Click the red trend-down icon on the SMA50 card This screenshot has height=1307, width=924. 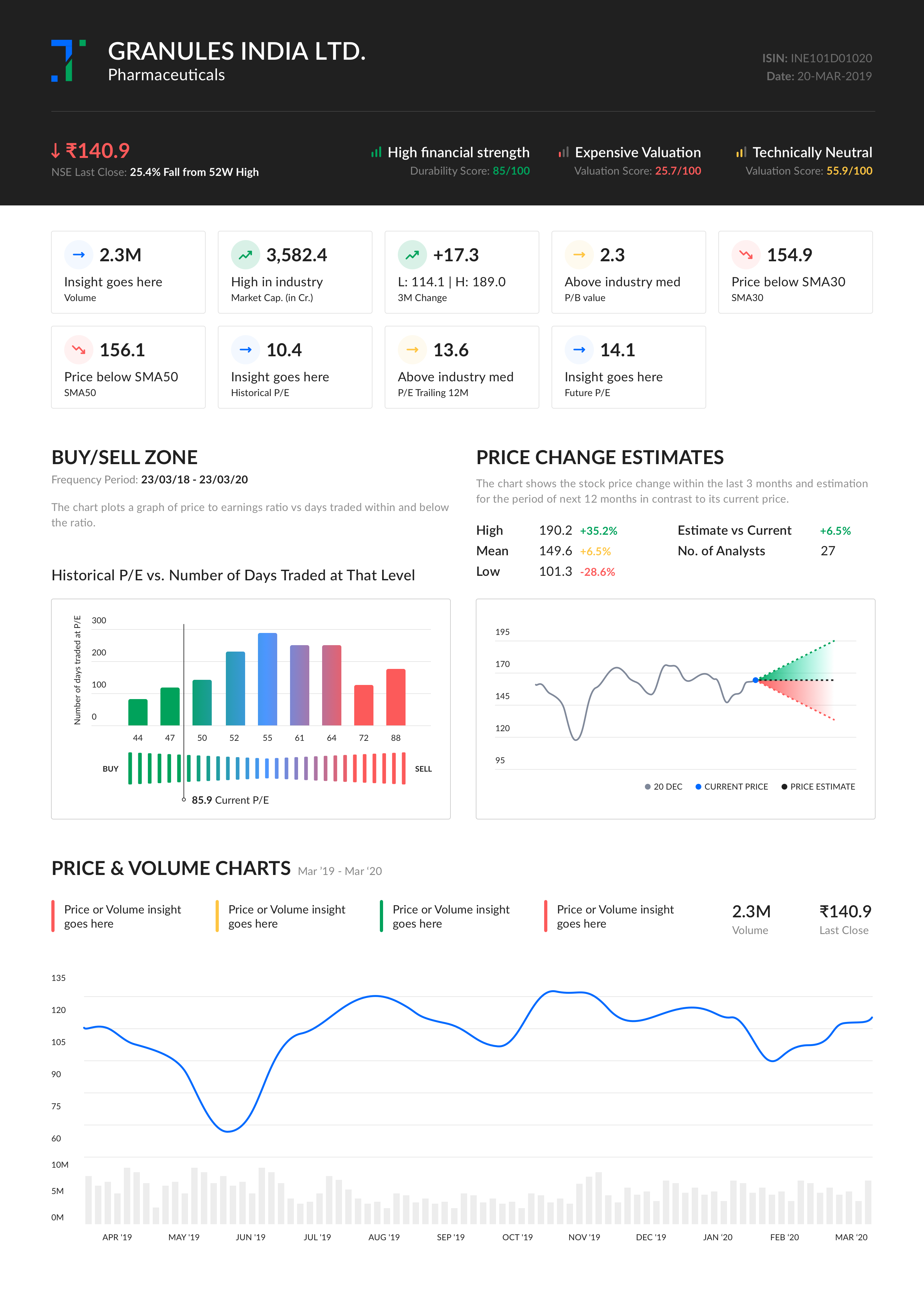pyautogui.click(x=79, y=350)
